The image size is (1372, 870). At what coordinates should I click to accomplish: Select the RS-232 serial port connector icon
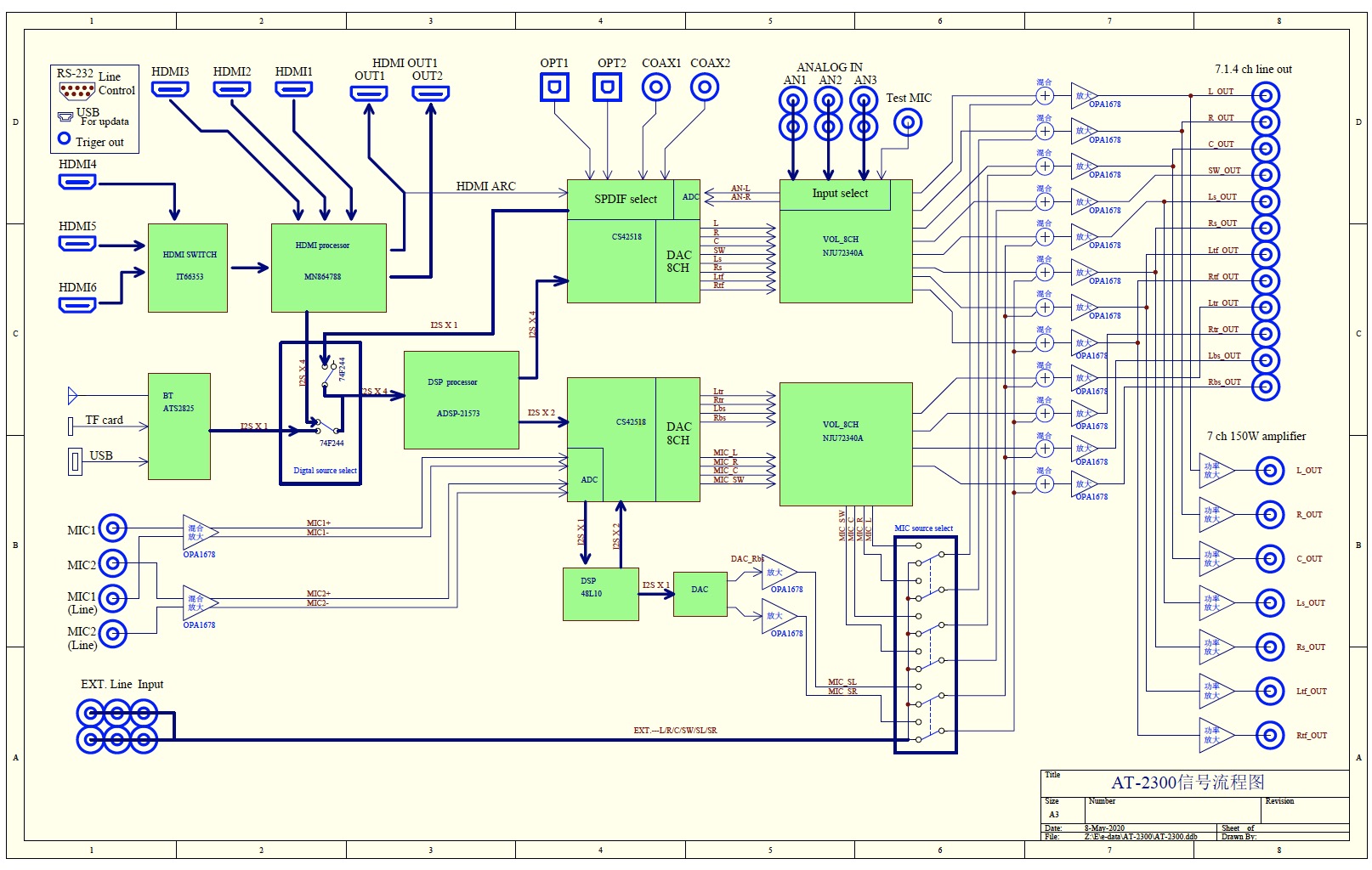77,90
